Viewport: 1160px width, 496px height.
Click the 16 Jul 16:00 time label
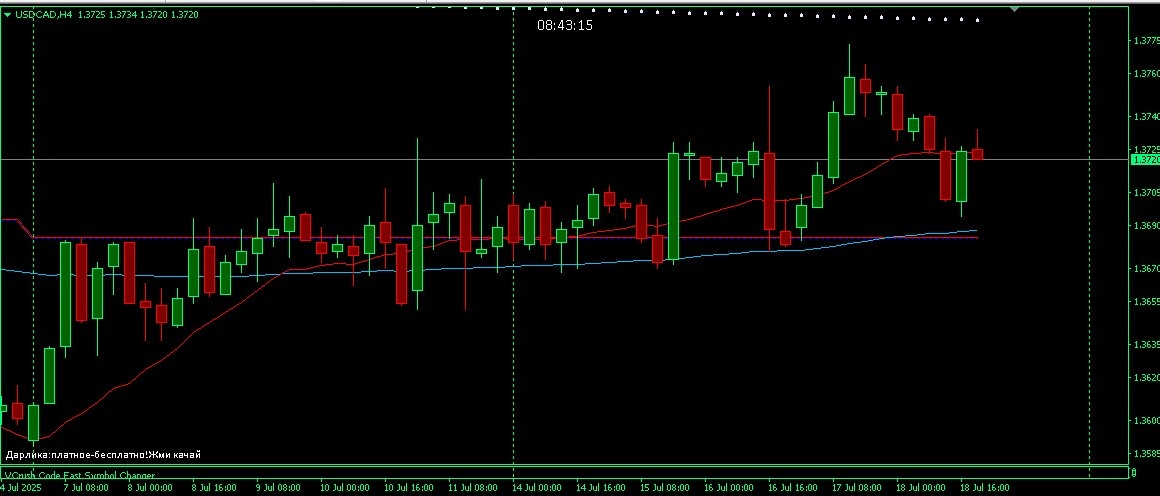(x=792, y=489)
